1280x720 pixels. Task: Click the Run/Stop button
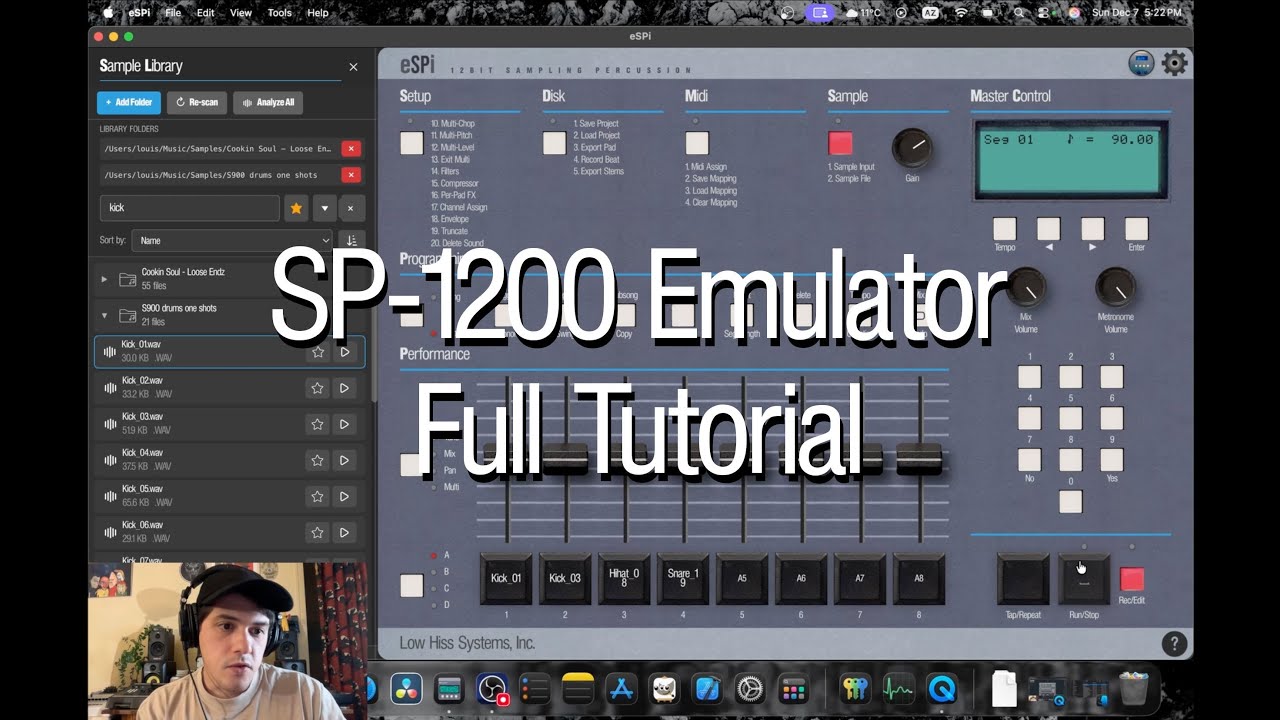coord(1084,579)
